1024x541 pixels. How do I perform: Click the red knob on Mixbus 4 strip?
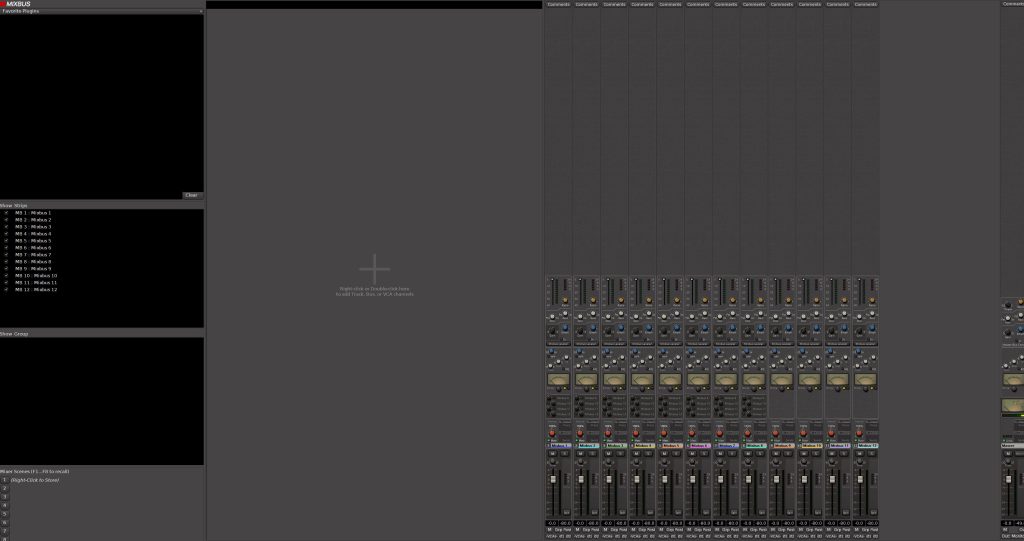635,433
